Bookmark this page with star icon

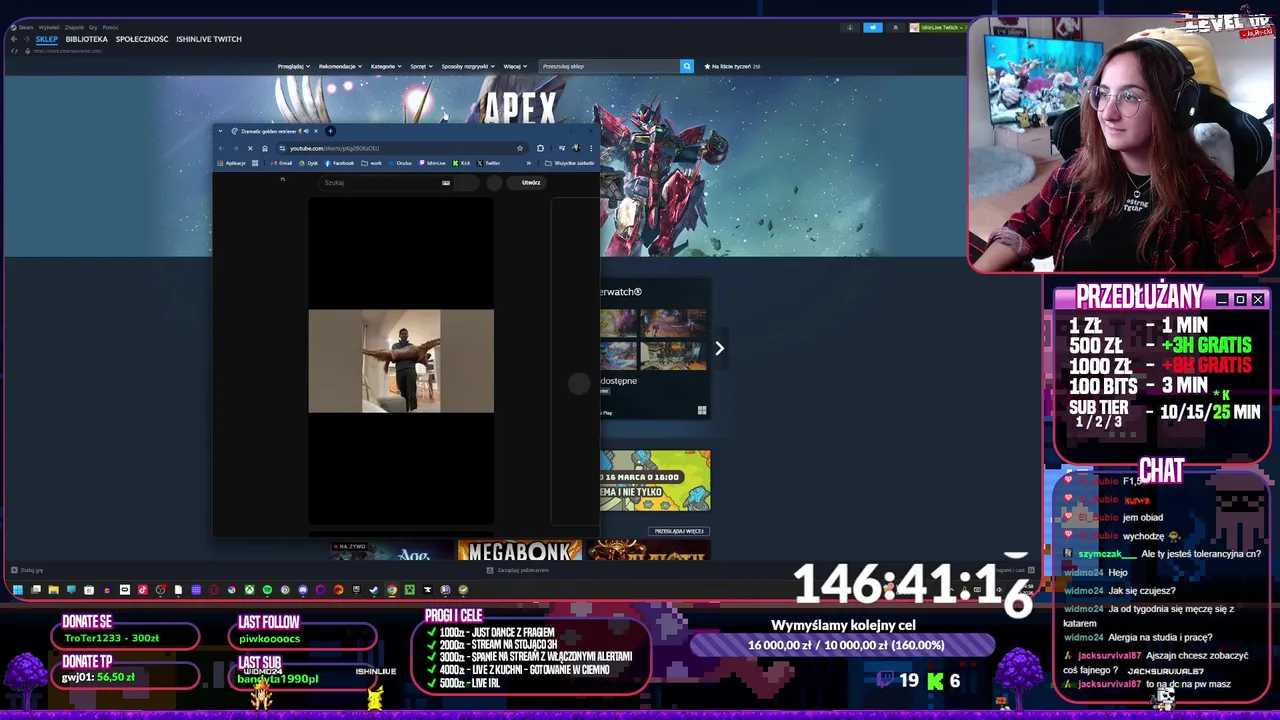(520, 148)
